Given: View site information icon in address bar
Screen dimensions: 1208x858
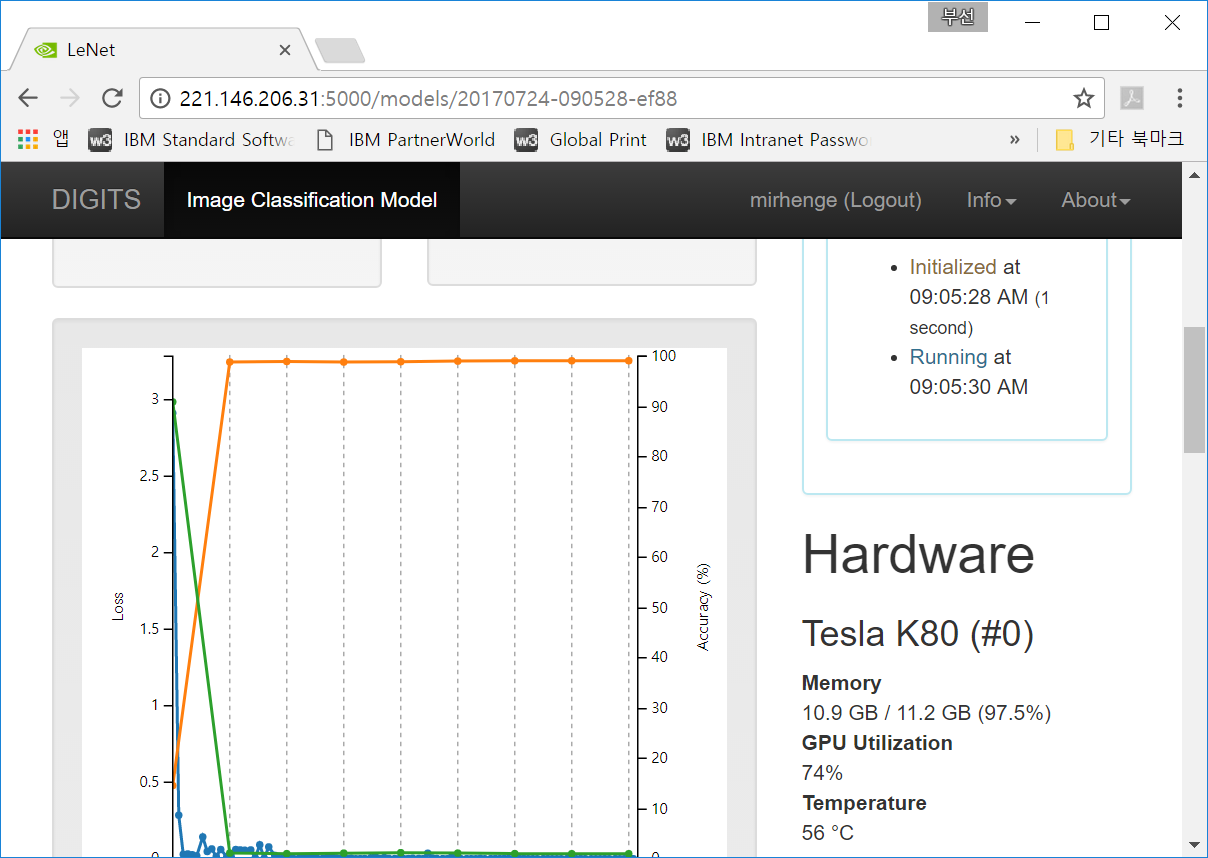Looking at the screenshot, I should pyautogui.click(x=160, y=98).
